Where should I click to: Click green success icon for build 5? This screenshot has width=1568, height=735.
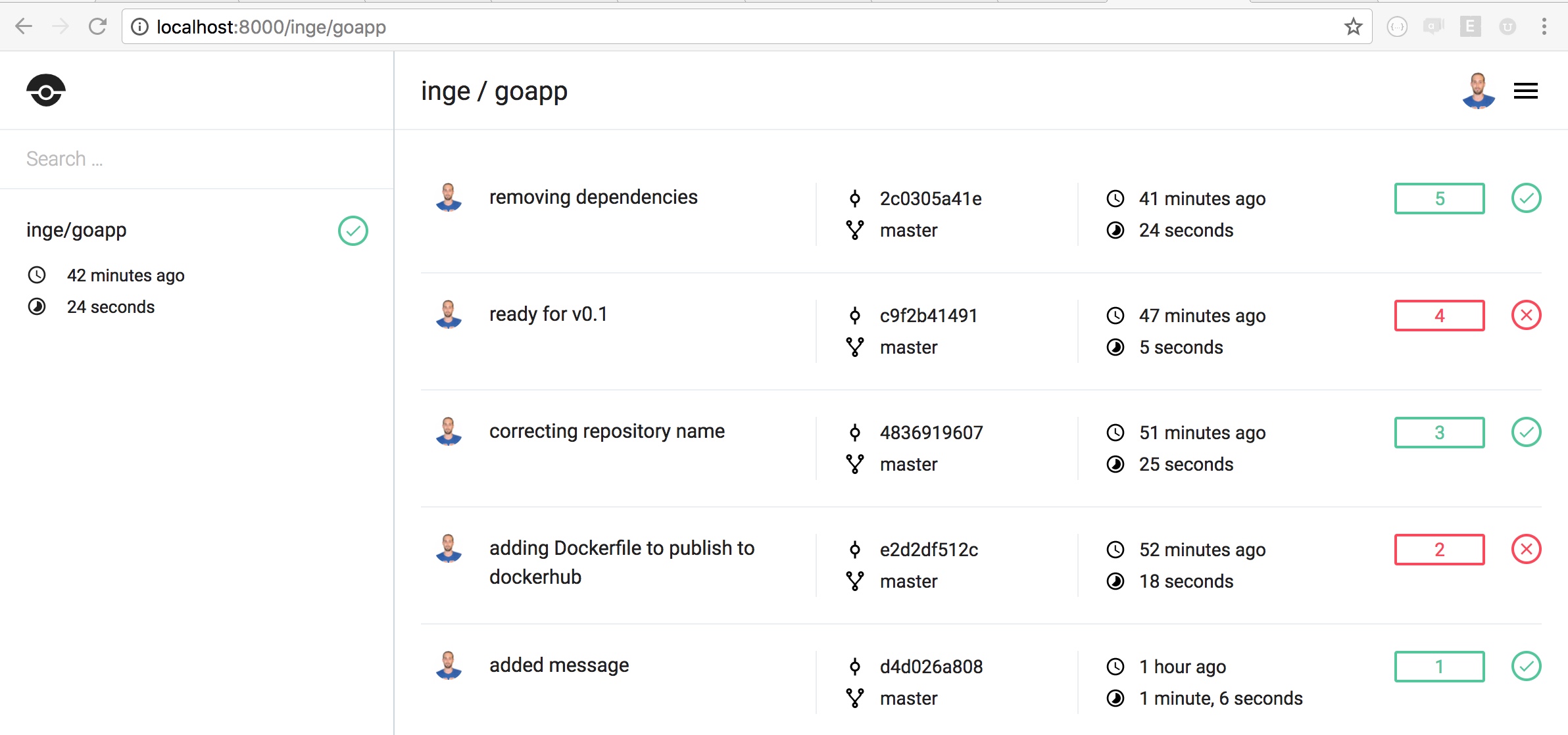coord(1526,199)
